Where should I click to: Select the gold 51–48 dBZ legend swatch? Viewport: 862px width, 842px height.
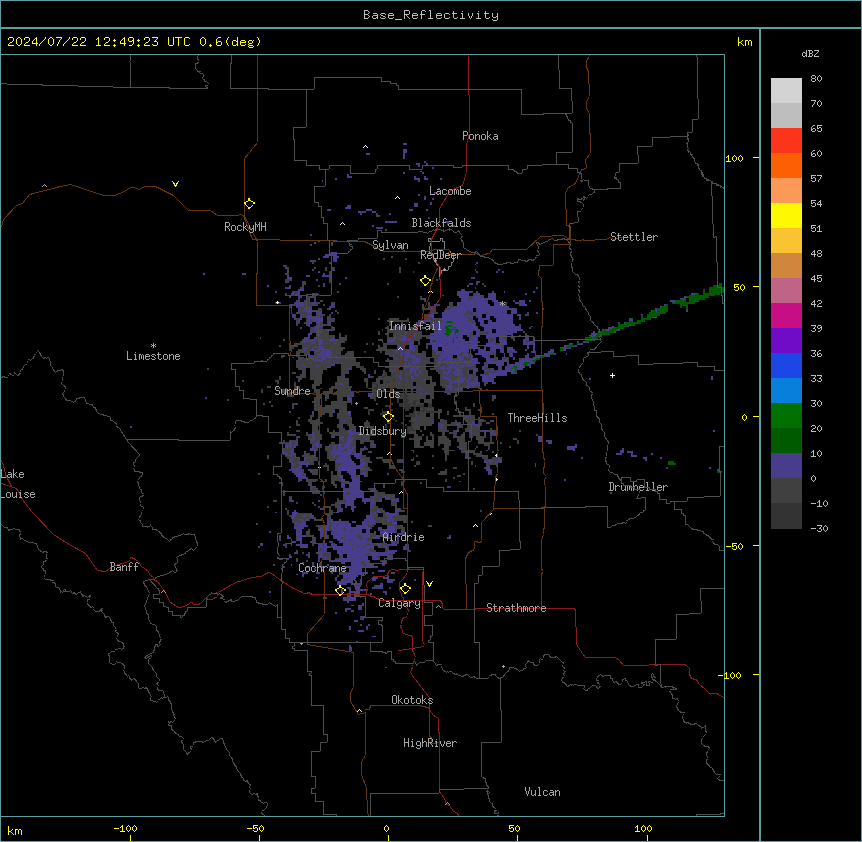[x=786, y=241]
